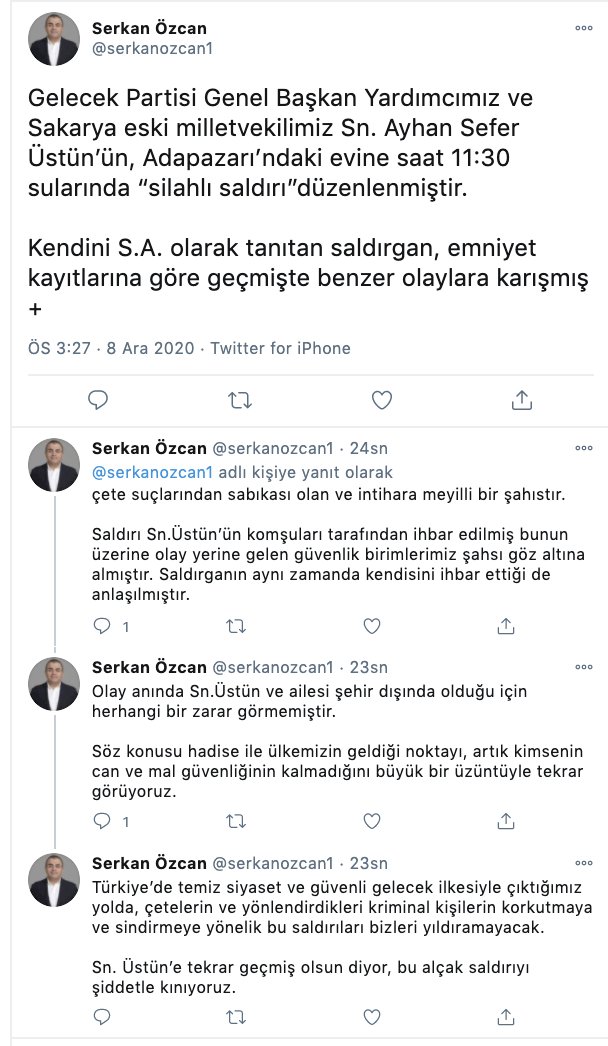Retweet the main tweet posted at ÖS 3:27

(240, 400)
